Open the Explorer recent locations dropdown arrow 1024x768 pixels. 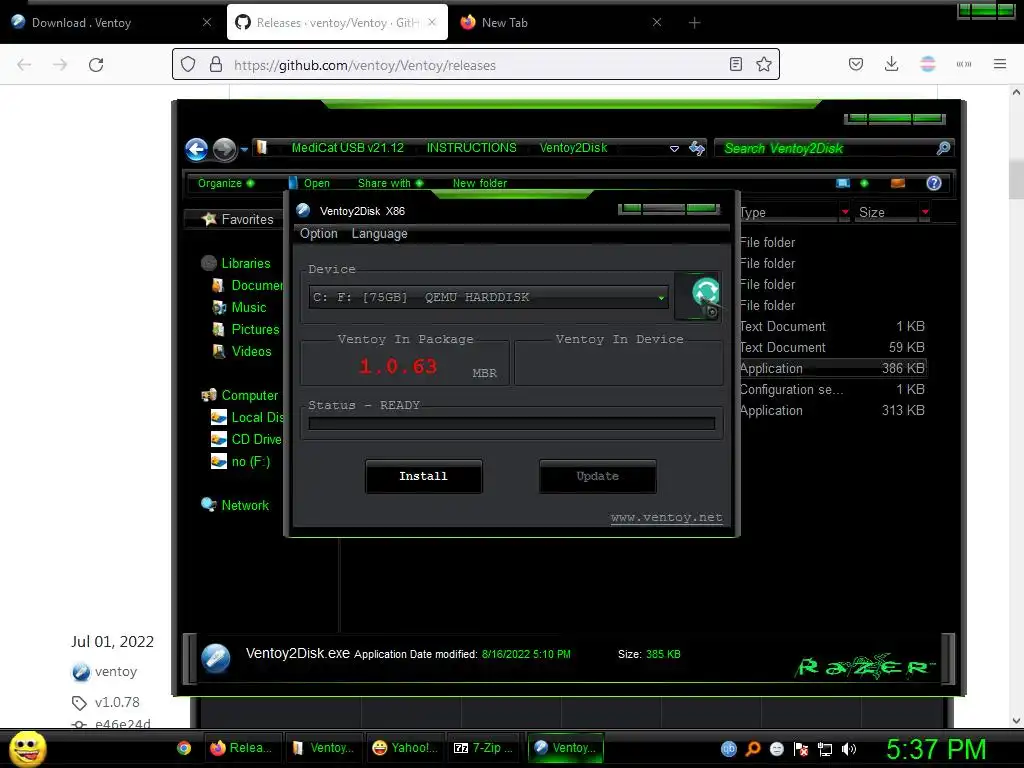244,150
